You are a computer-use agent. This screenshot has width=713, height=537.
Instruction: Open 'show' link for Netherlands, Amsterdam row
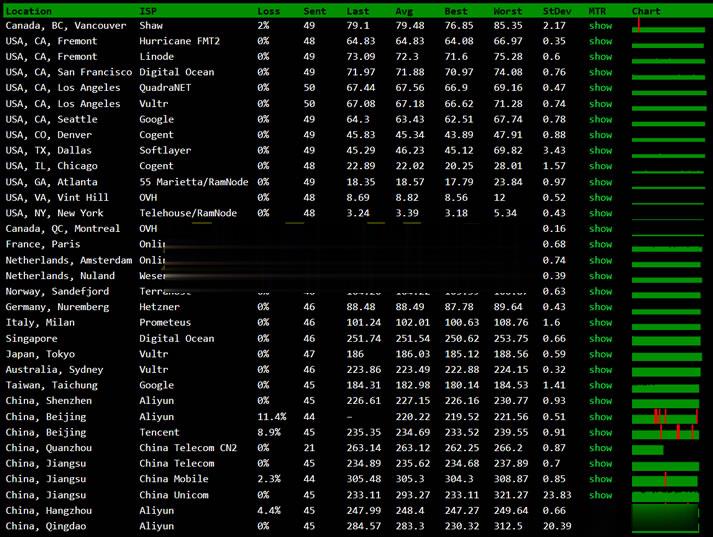pyautogui.click(x=600, y=261)
